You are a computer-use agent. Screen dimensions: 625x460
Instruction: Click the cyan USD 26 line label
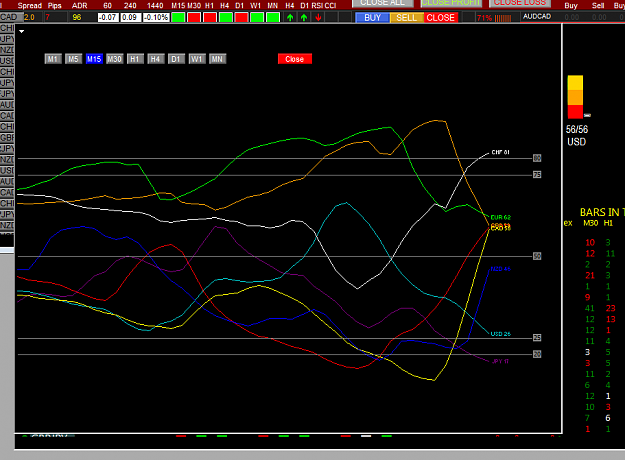click(501, 334)
